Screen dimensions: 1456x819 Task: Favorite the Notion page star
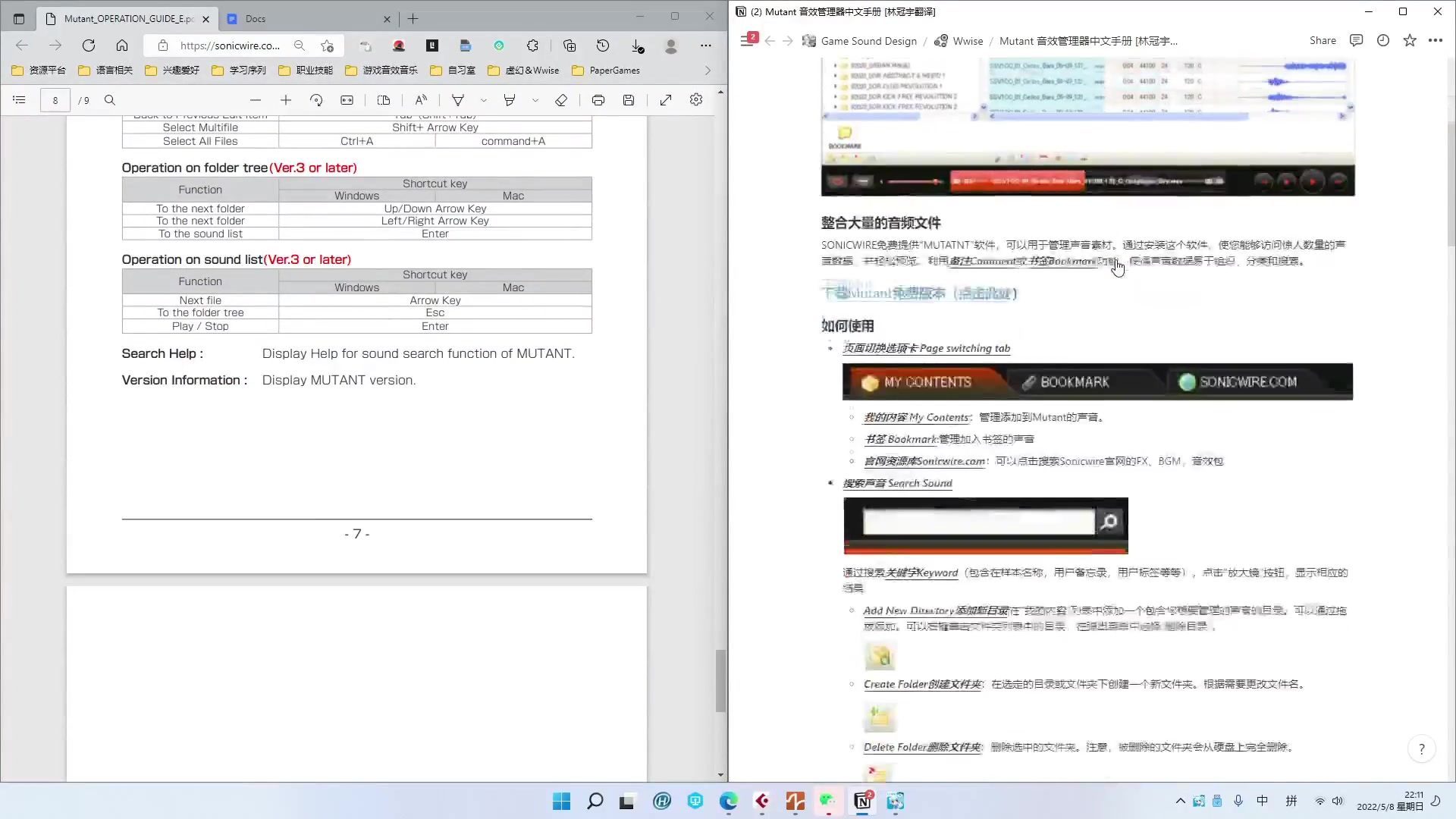coord(1410,41)
